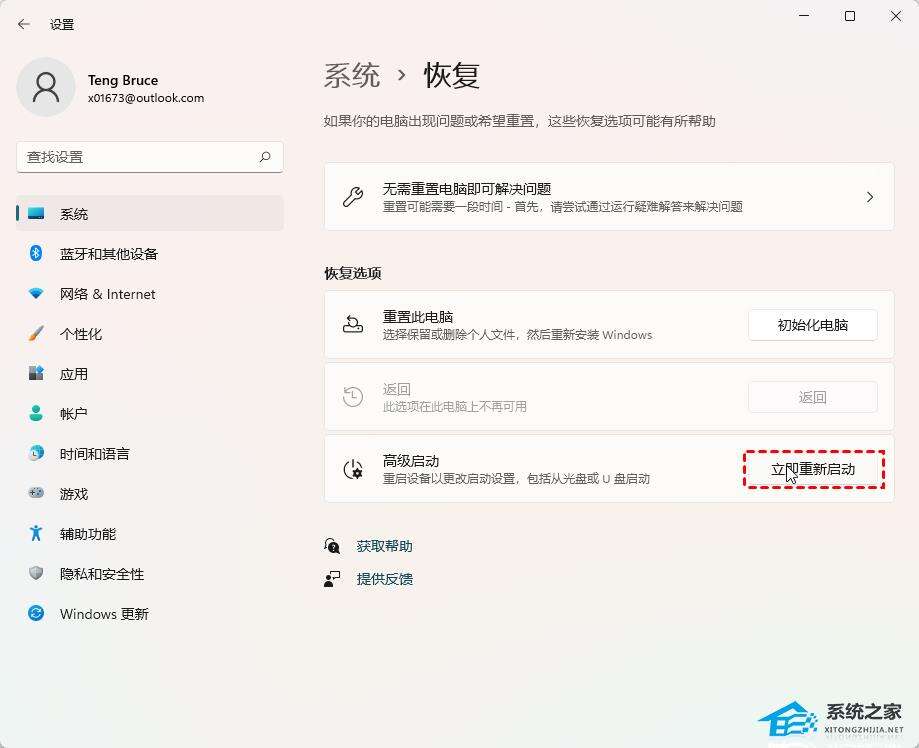Go back using the arrow icon
The height and width of the screenshot is (748, 919).
click(23, 24)
